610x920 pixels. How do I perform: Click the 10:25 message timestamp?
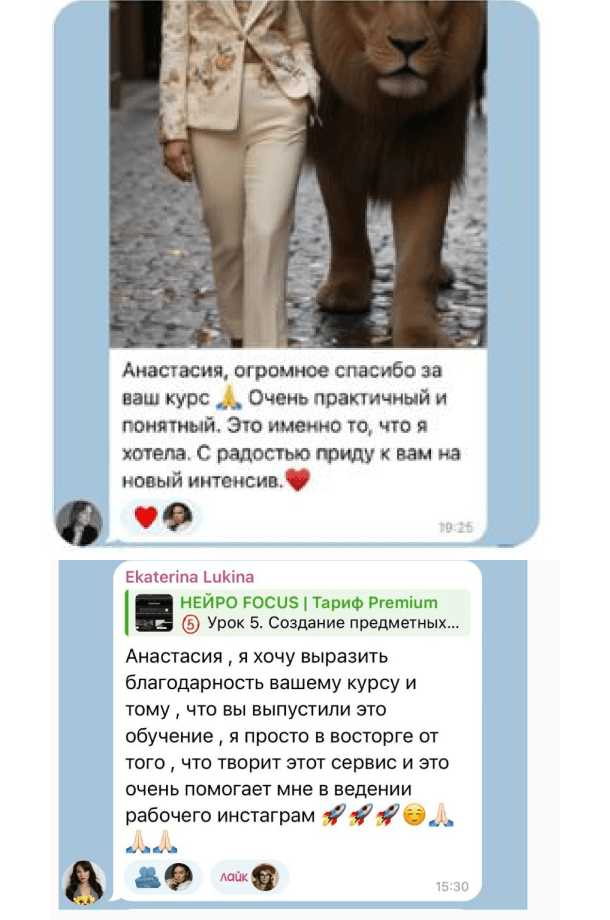[456, 527]
